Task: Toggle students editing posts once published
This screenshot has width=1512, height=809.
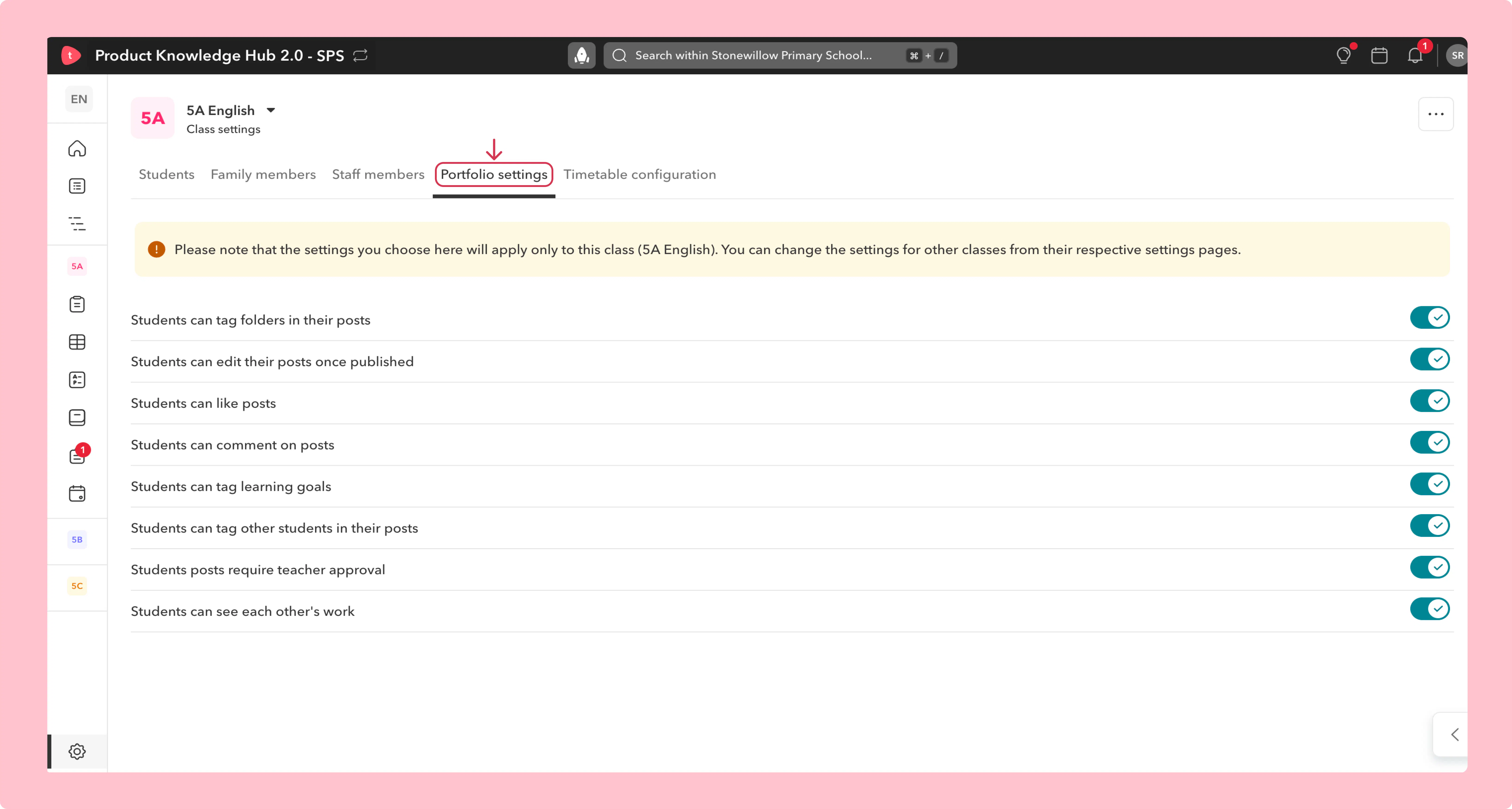Action: click(x=1430, y=359)
